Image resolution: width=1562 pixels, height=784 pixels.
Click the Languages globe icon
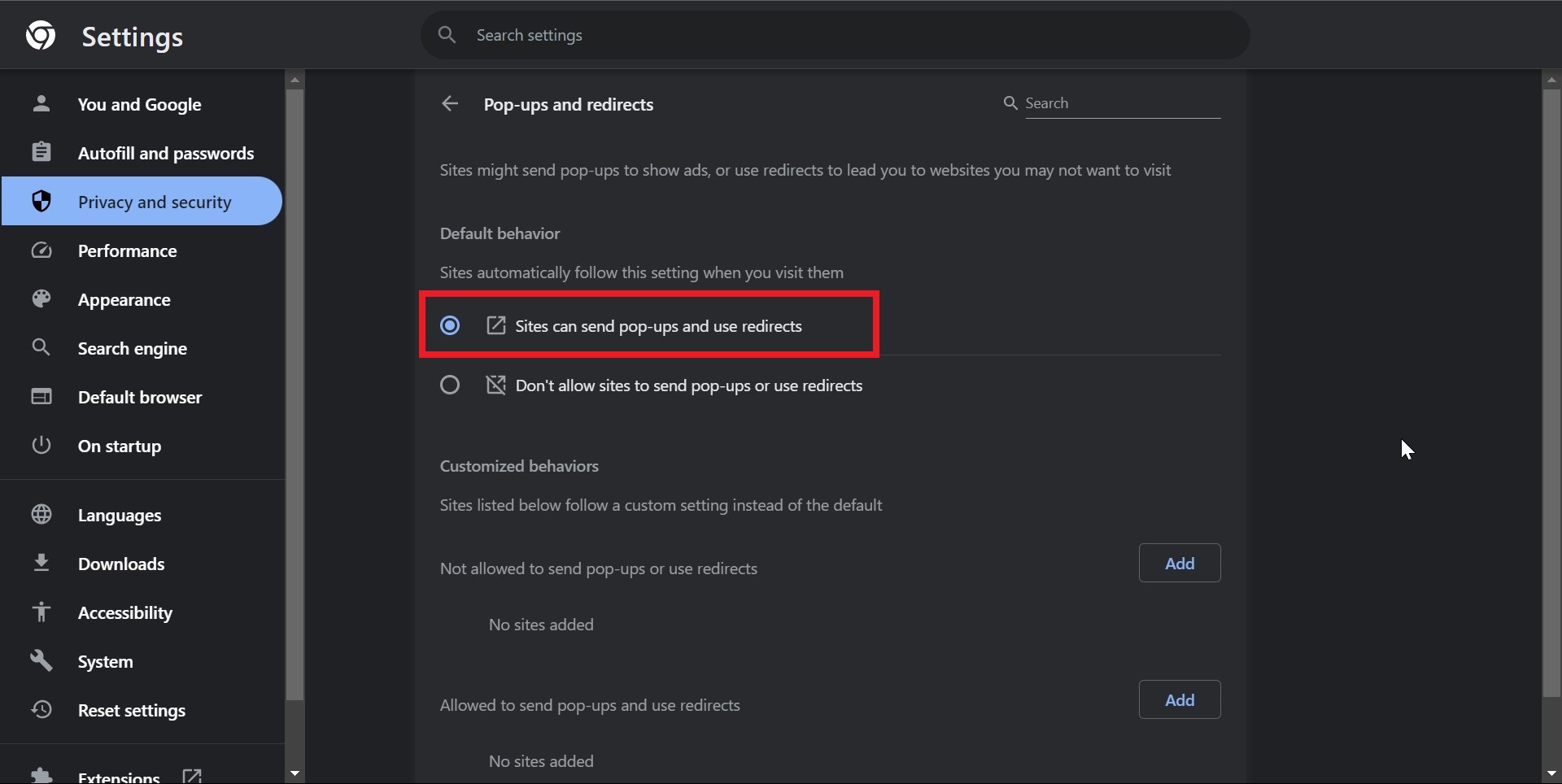click(x=41, y=515)
